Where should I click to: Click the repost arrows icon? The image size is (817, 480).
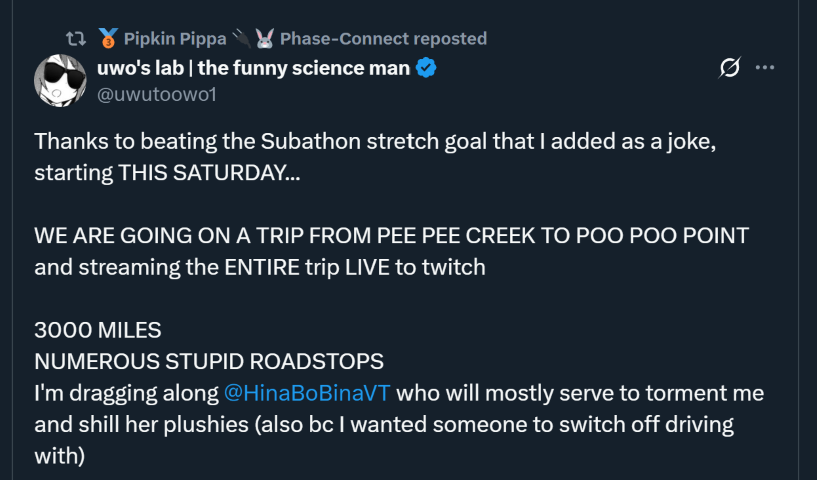coord(75,39)
